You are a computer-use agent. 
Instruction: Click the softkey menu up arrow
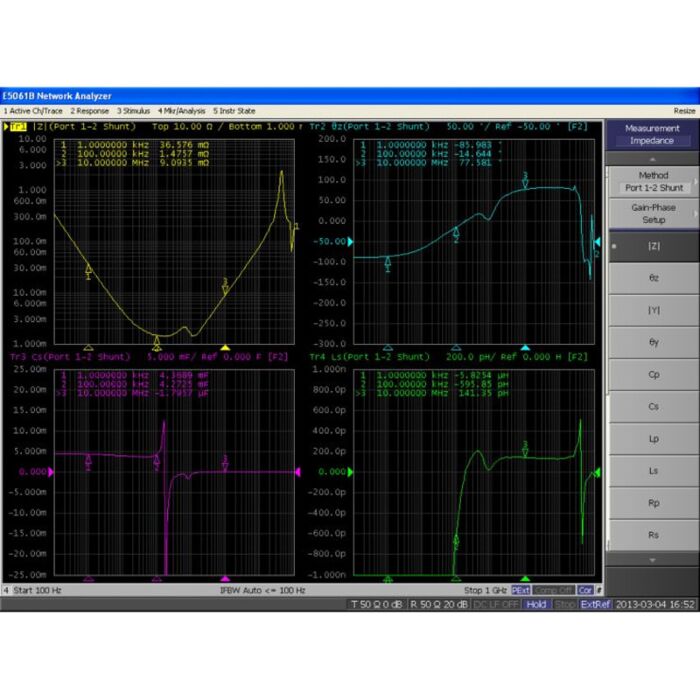tap(652, 159)
